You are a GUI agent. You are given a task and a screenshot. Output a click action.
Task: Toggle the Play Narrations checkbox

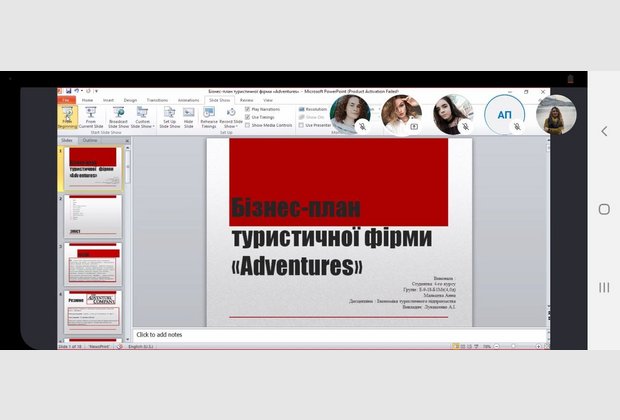[248, 108]
